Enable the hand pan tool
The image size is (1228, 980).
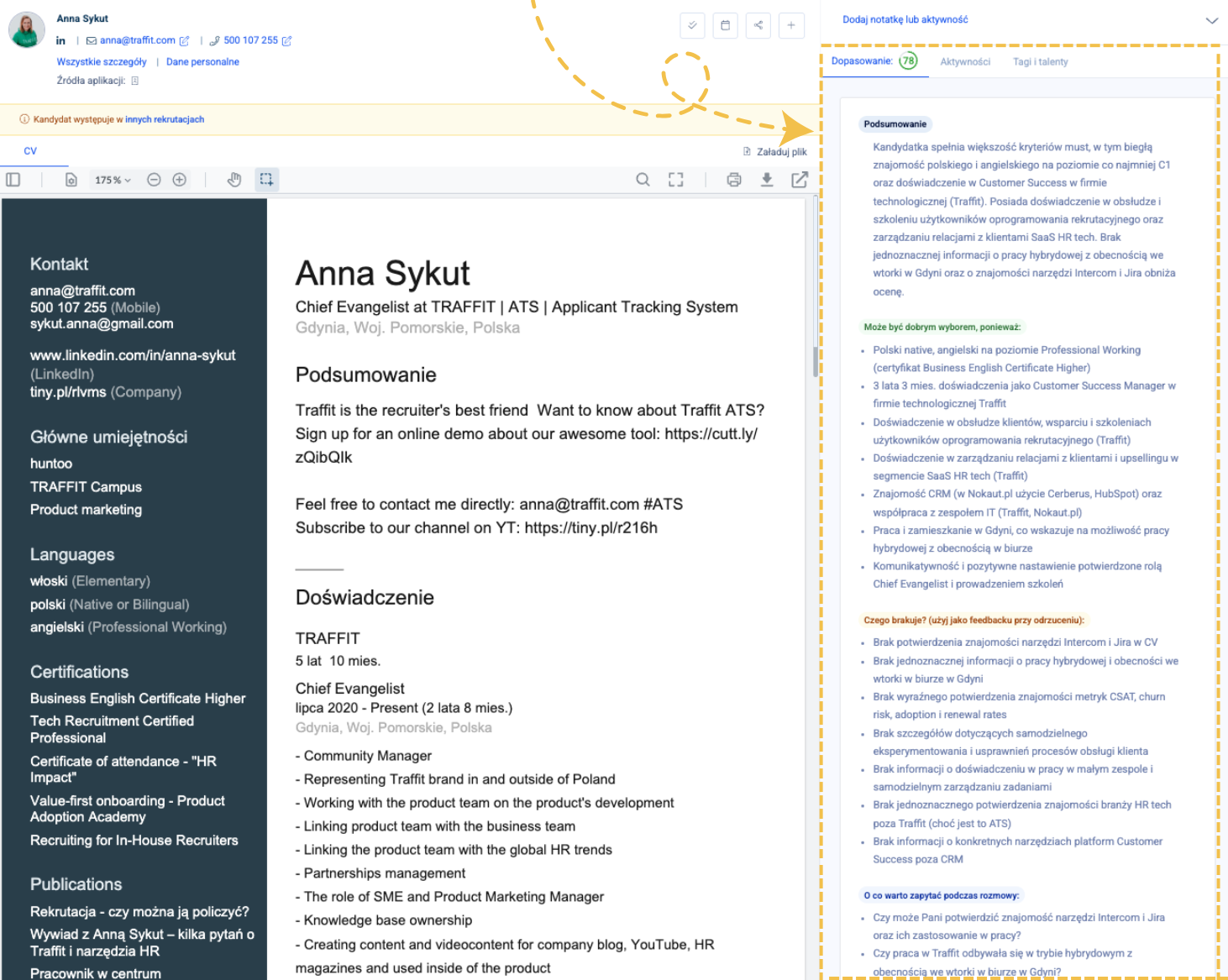tap(234, 180)
